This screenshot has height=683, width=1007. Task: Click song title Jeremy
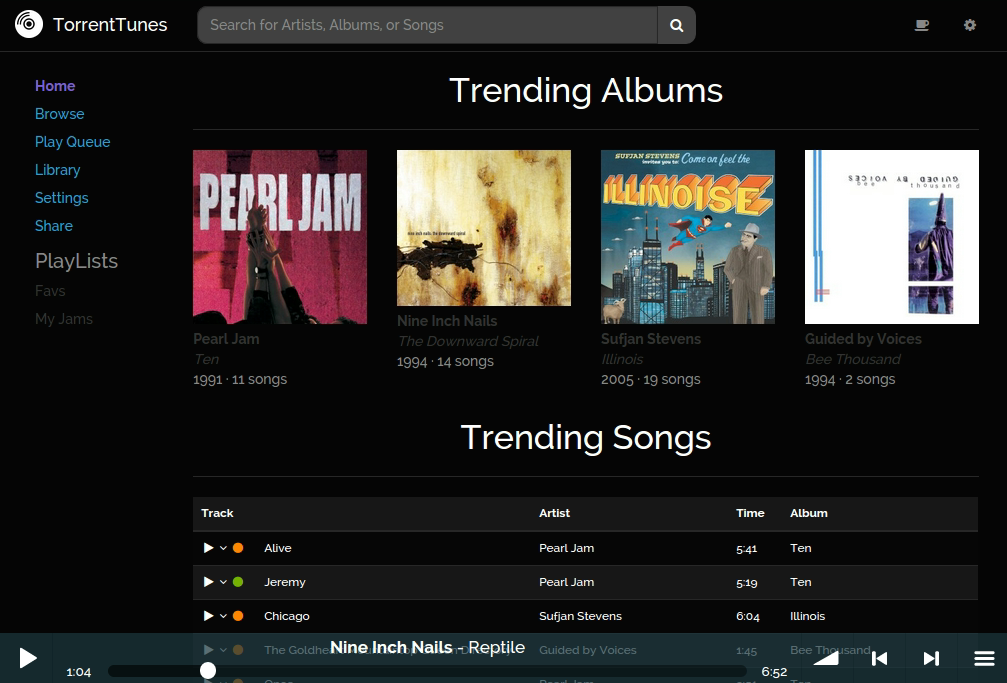click(285, 582)
